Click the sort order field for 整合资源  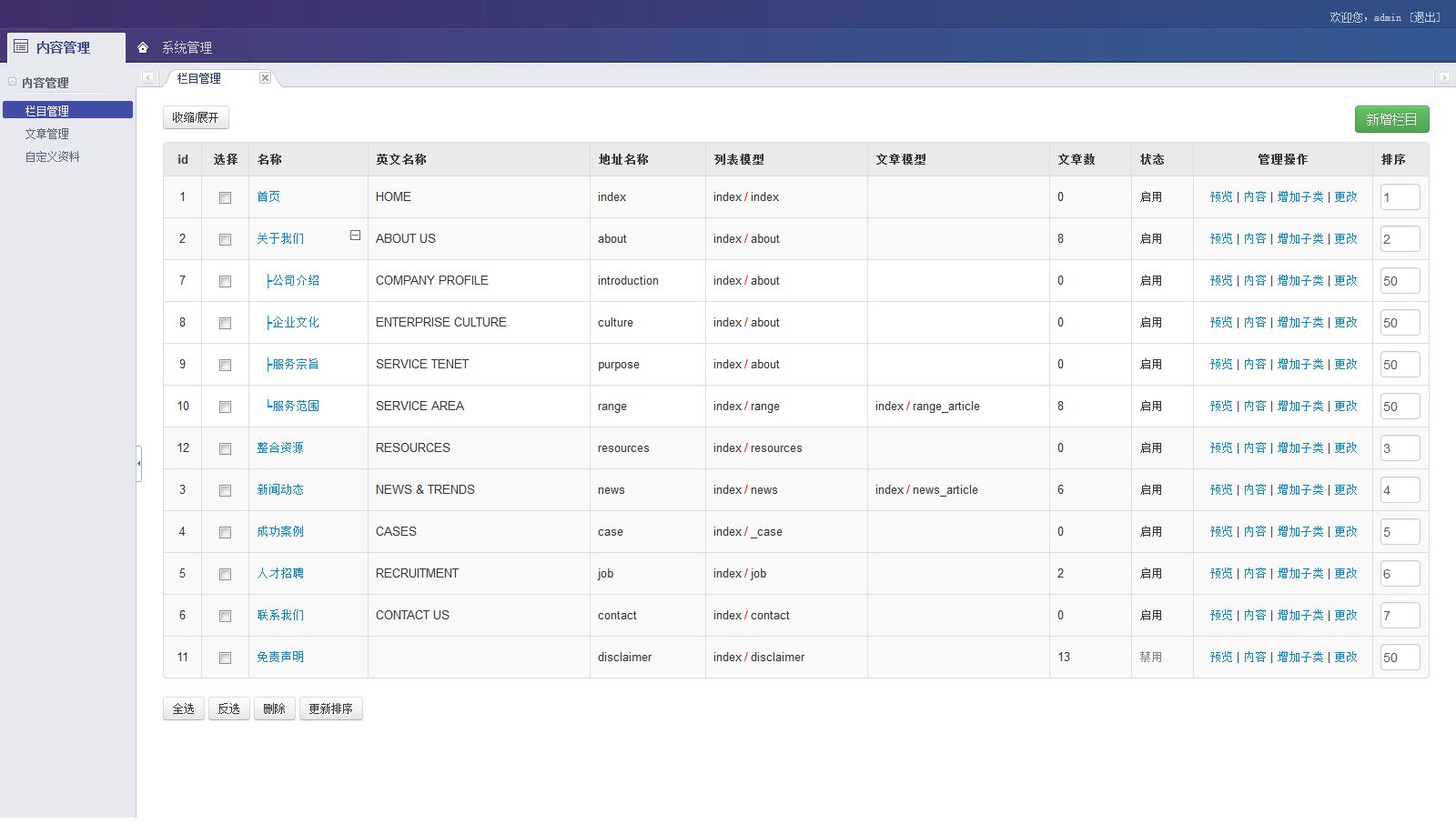(x=1400, y=448)
